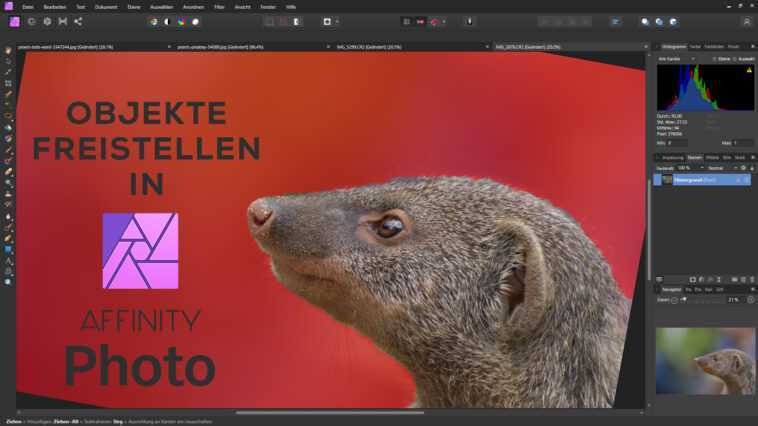Click the Invert Pixel Selection icon

297,22
